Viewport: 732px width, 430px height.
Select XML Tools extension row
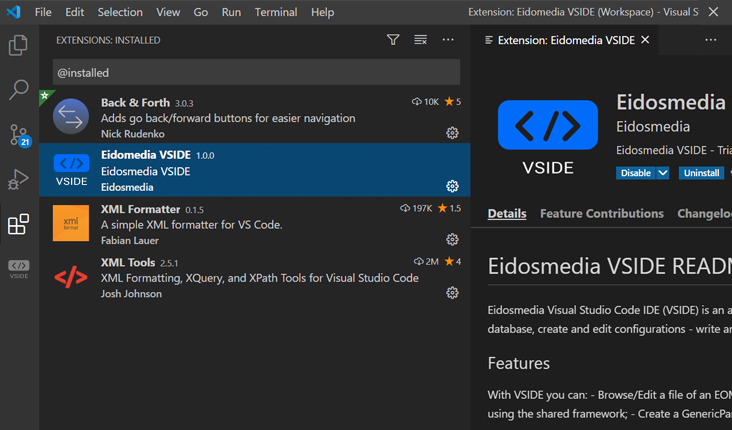click(254, 276)
